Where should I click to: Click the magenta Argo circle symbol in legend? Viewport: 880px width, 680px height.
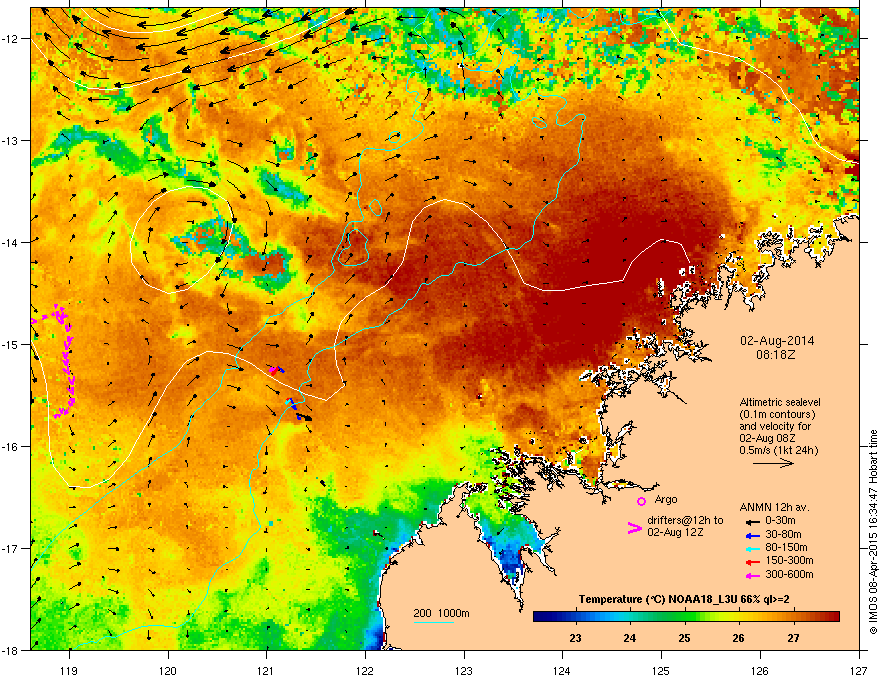point(641,501)
